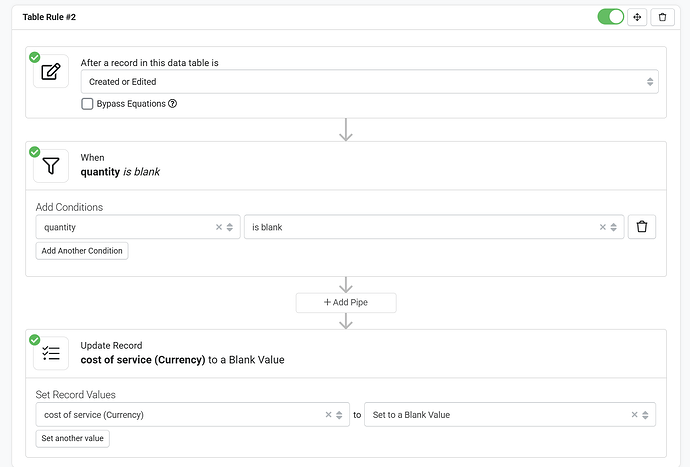Click the filter funnel condition icon
This screenshot has width=690, height=467.
tap(51, 166)
